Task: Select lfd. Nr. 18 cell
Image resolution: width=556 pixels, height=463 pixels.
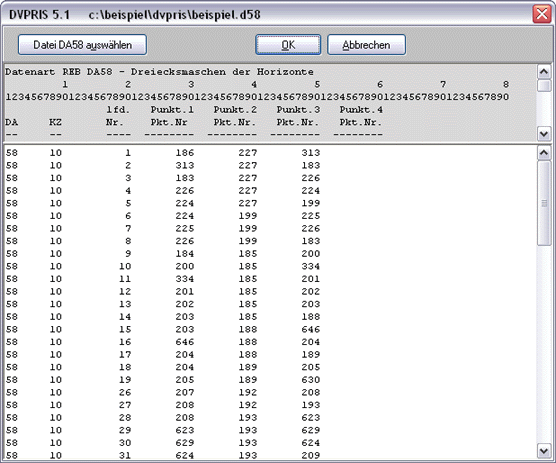Action: tap(125, 367)
